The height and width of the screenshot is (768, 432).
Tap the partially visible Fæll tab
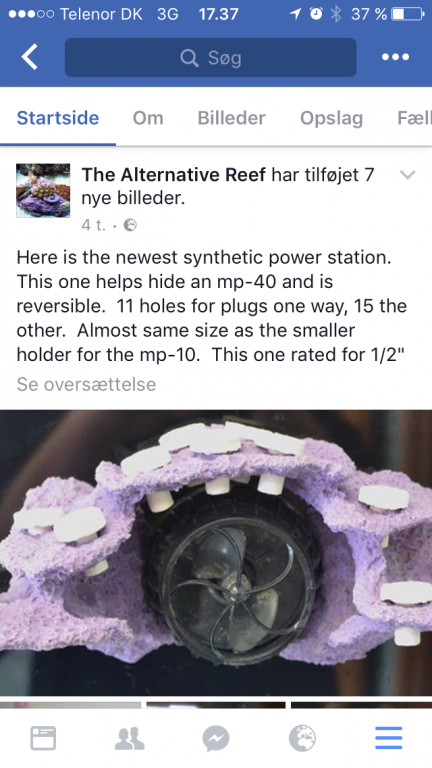(414, 118)
